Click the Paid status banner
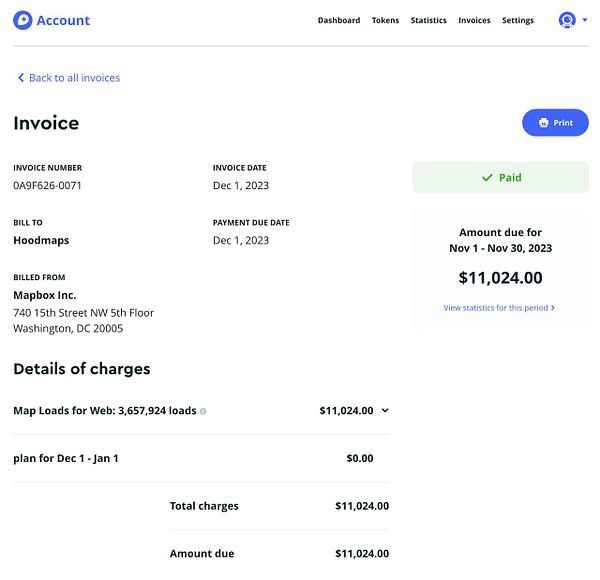Screen dimensions: 600x580 tap(500, 178)
